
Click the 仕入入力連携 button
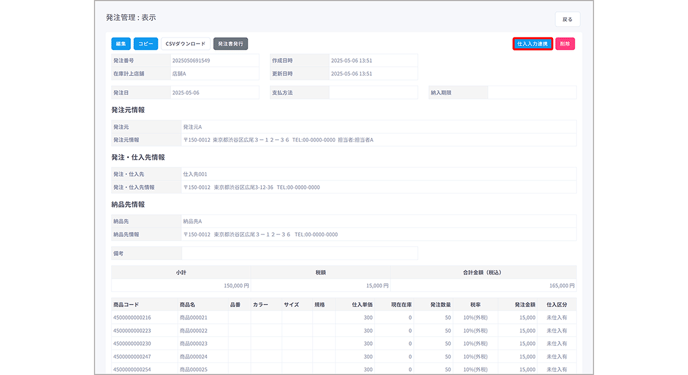click(x=533, y=44)
